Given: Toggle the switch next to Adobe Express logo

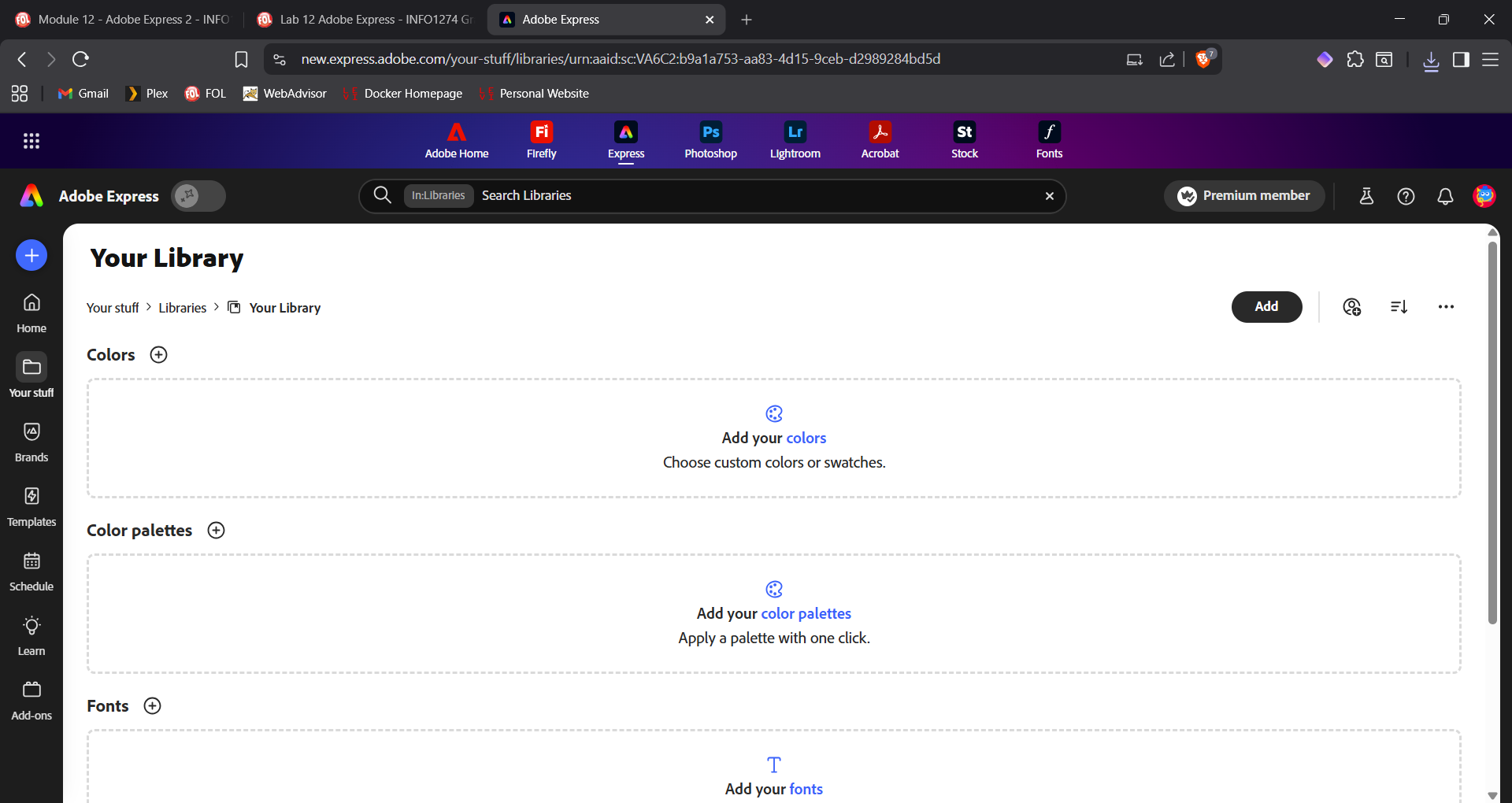Looking at the screenshot, I should [198, 196].
